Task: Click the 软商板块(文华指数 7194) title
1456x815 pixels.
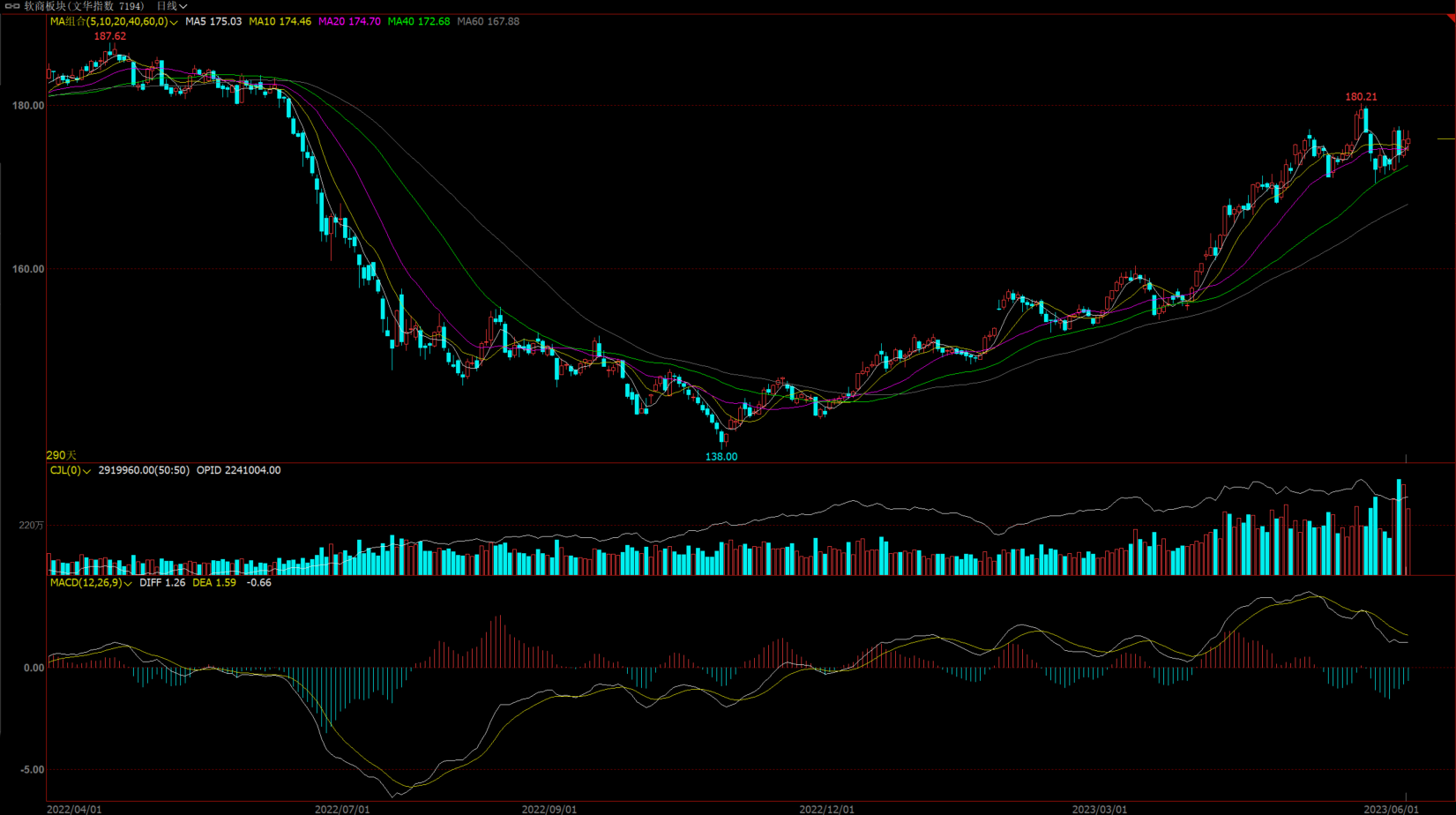Action: pos(84,6)
